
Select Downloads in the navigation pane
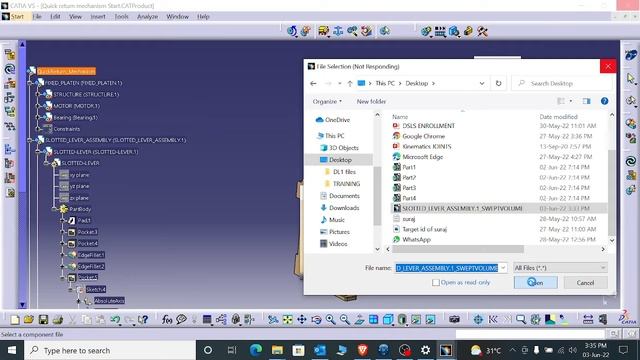pos(344,208)
